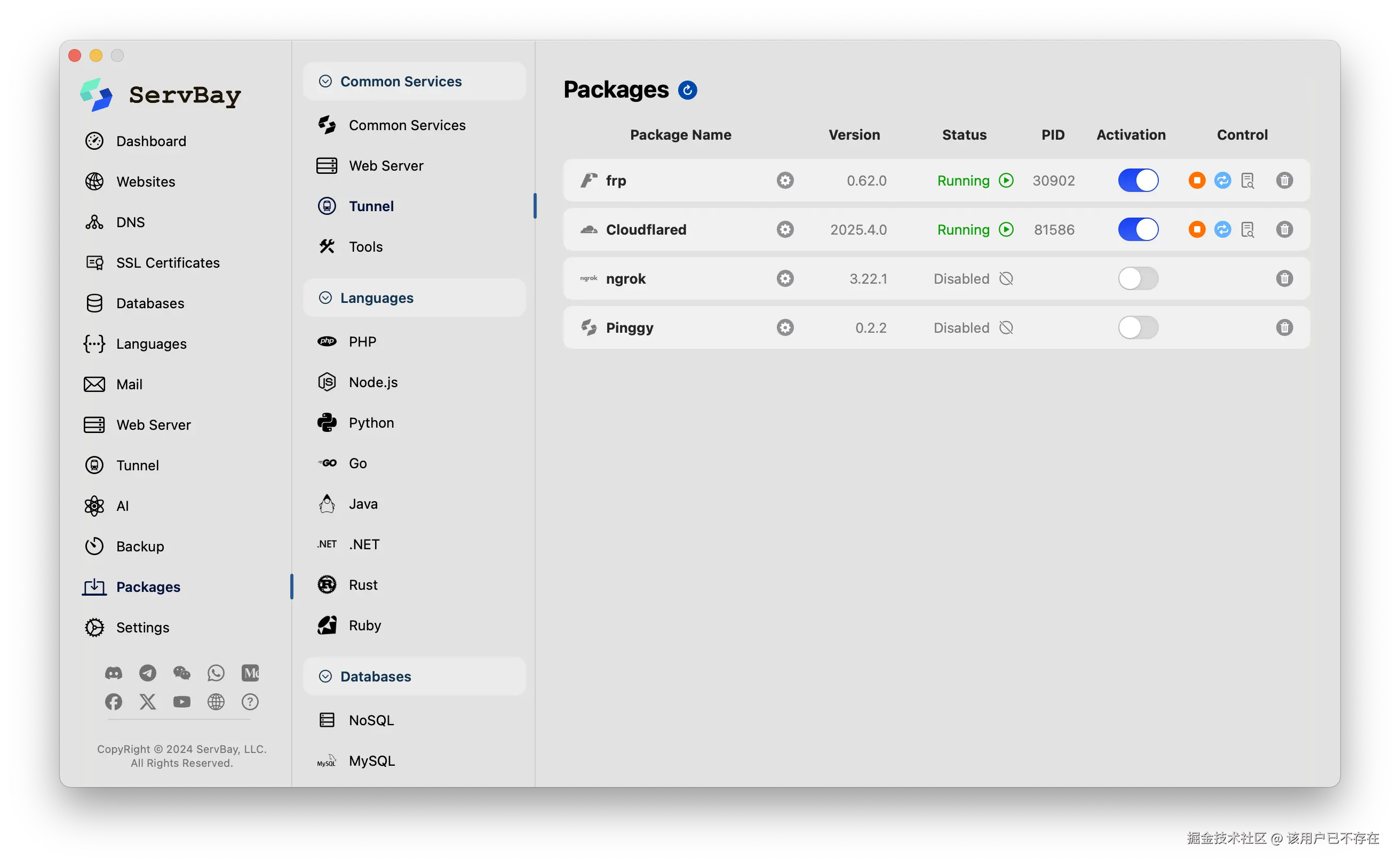This screenshot has width=1400, height=866.
Task: Open the Discord community icon
Action: 114,673
